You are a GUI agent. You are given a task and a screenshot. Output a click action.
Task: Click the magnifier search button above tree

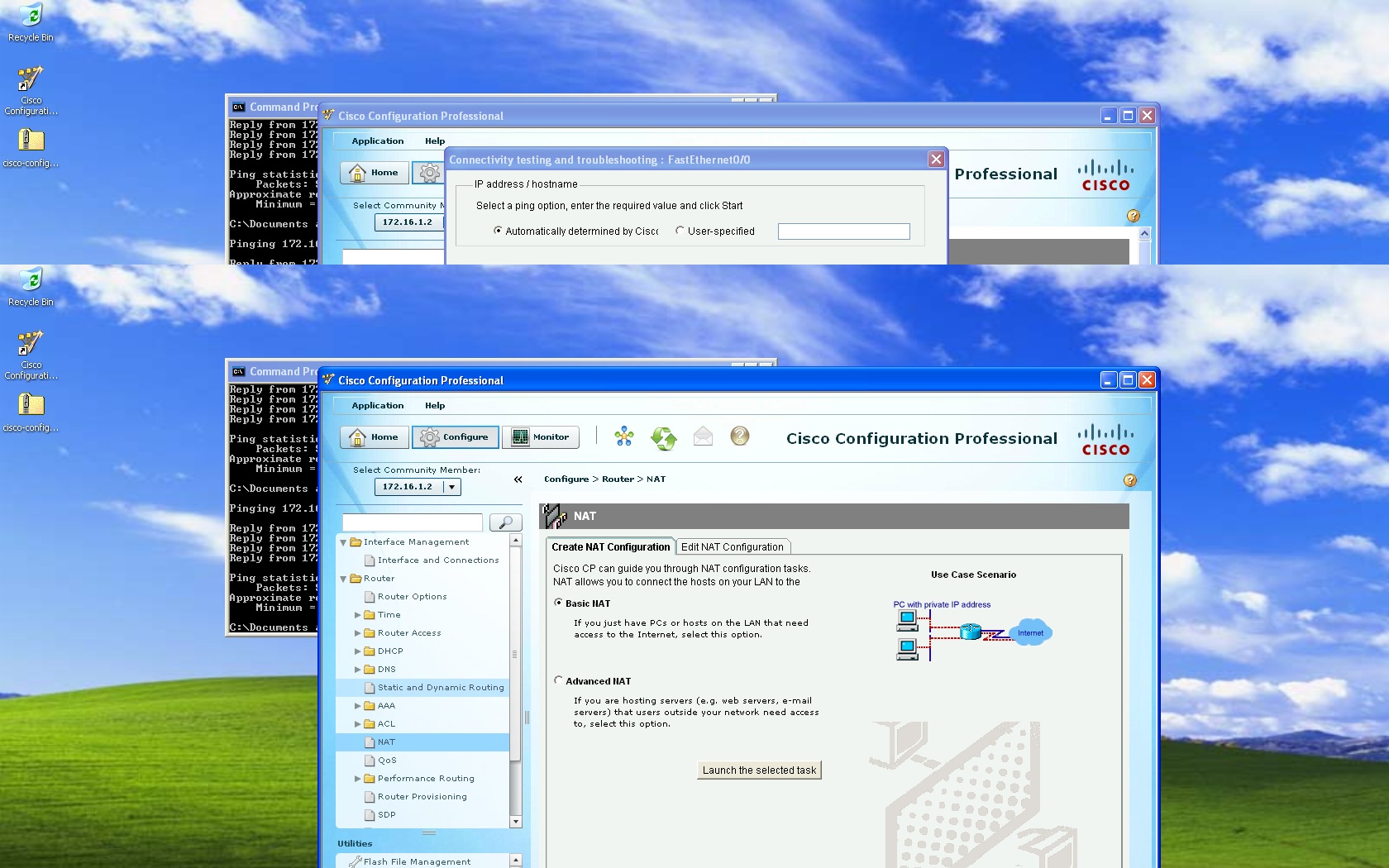[x=505, y=522]
